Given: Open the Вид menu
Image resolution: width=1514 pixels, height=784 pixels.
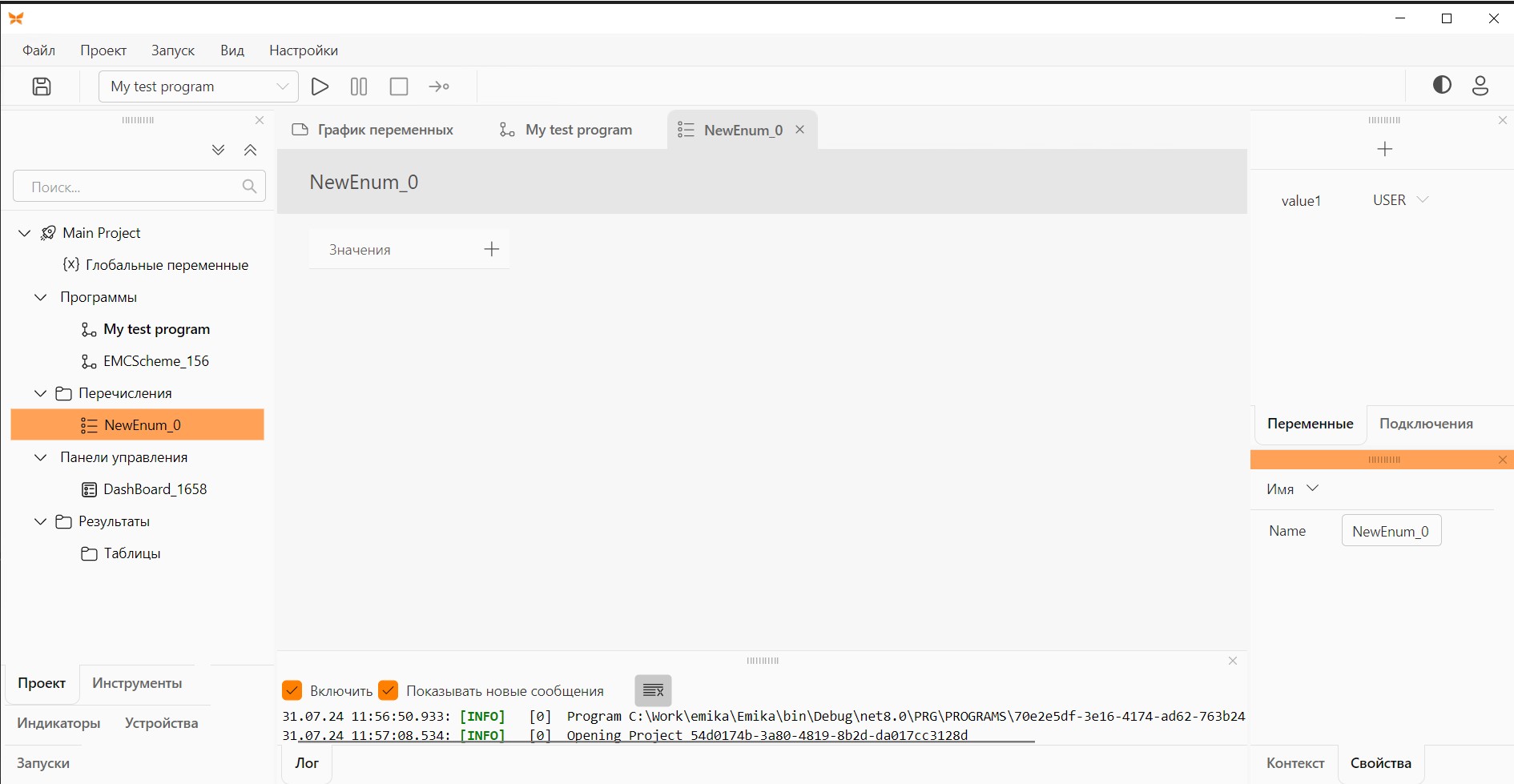Looking at the screenshot, I should (232, 50).
